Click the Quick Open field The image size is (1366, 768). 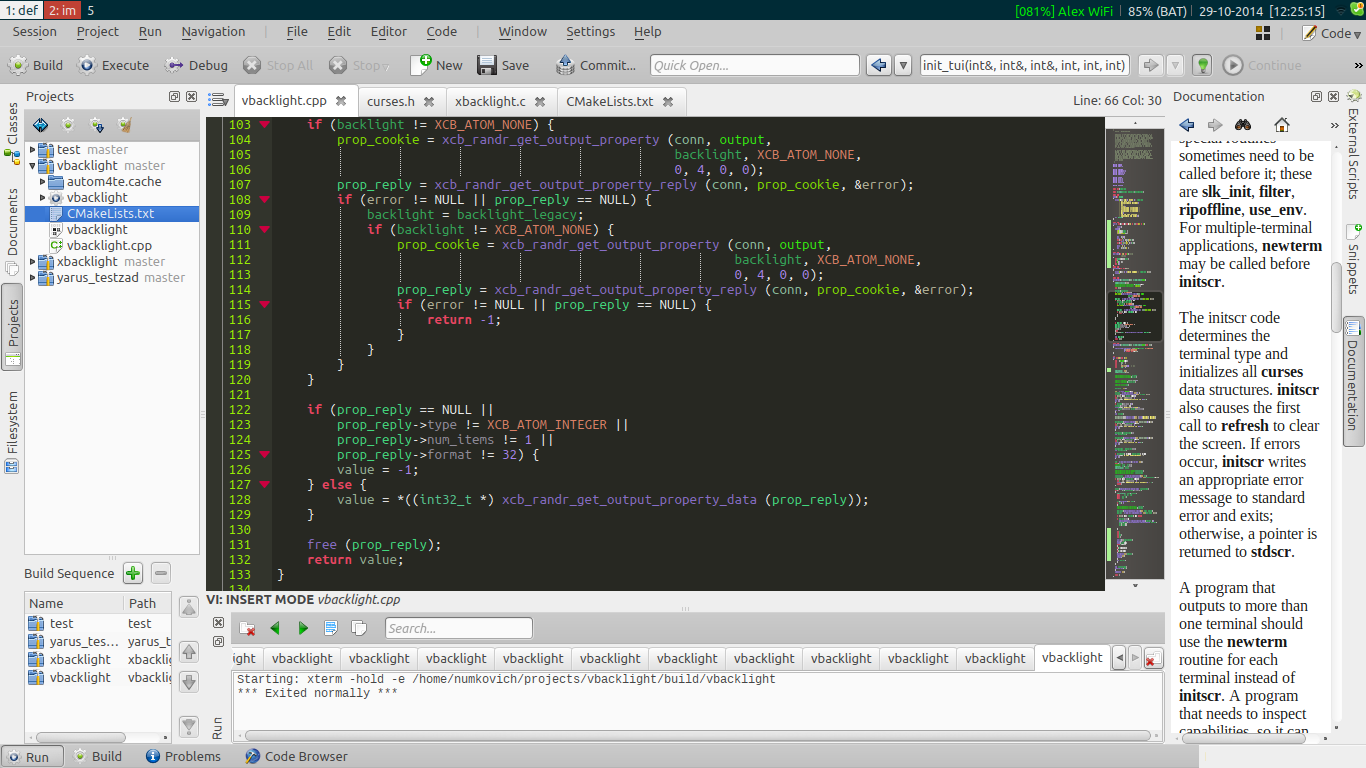point(755,65)
